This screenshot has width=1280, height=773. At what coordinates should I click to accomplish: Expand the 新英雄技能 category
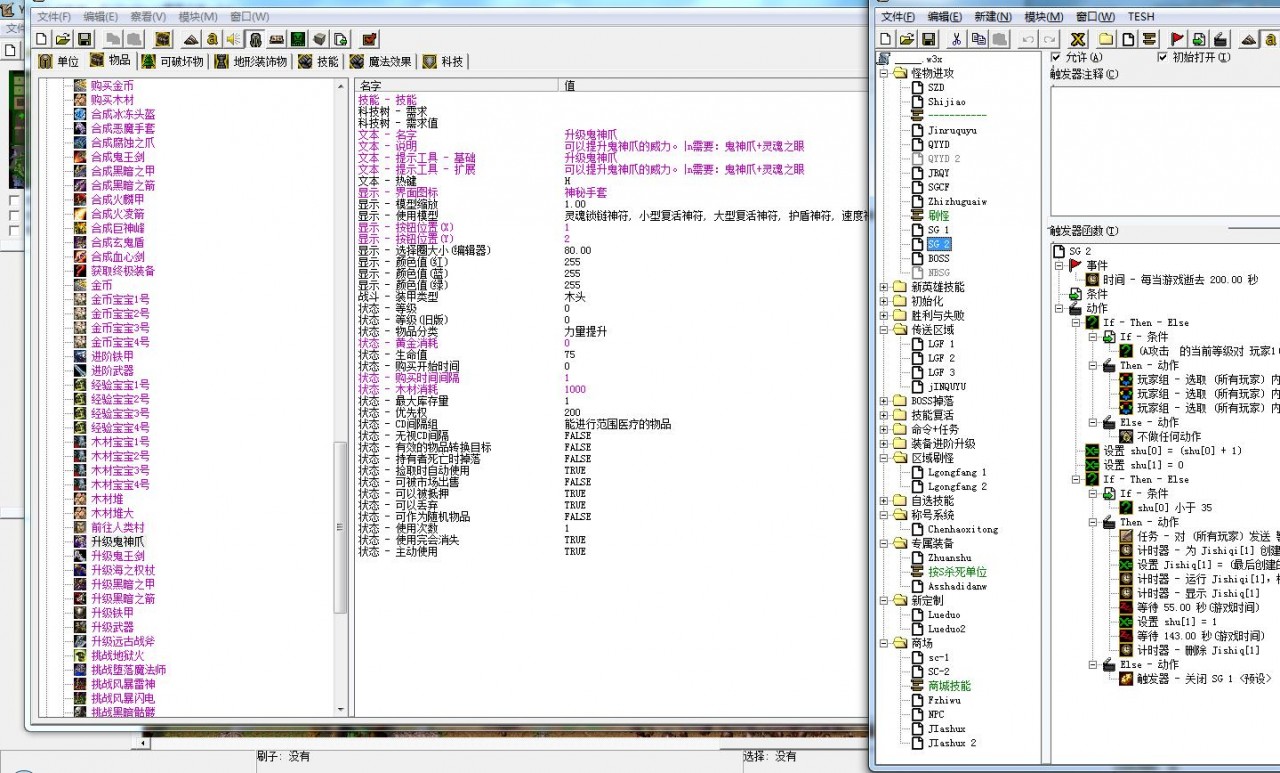click(x=884, y=287)
